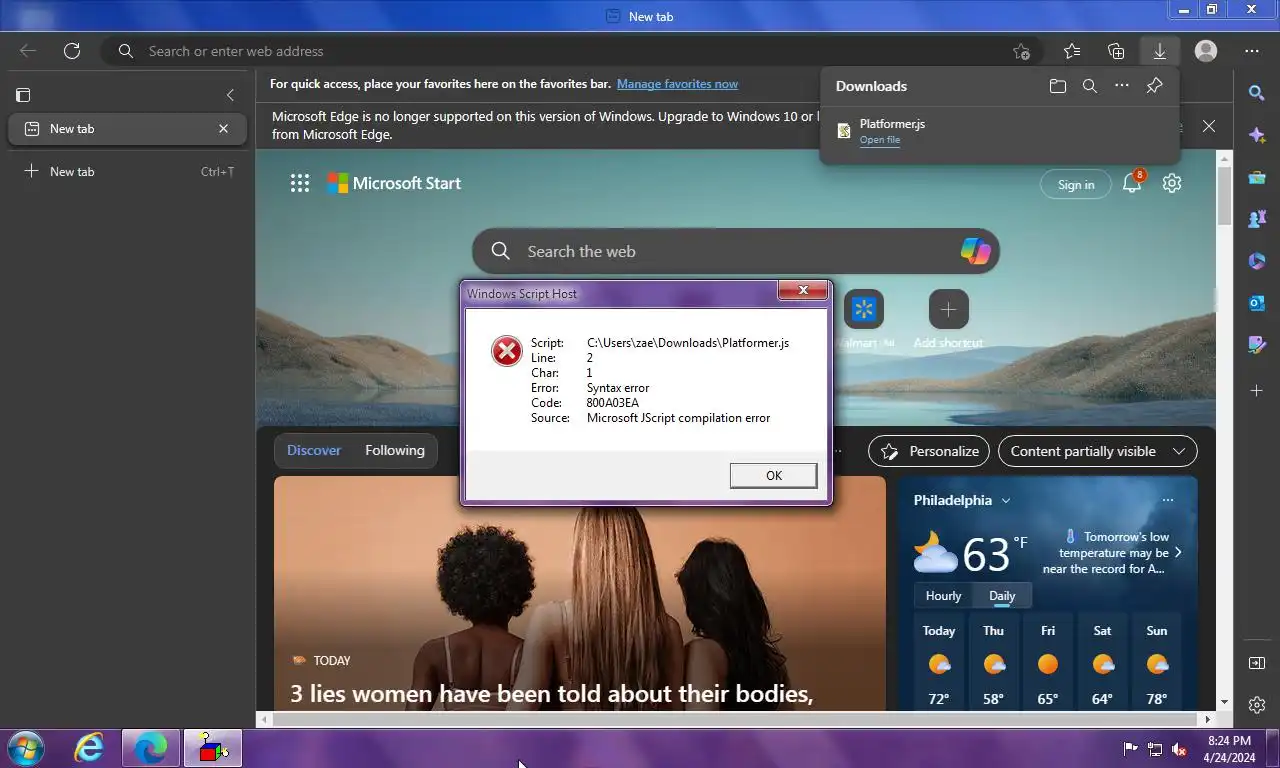Click the horizontal scrollbar track
The width and height of the screenshot is (1280, 768).
pos(735,719)
